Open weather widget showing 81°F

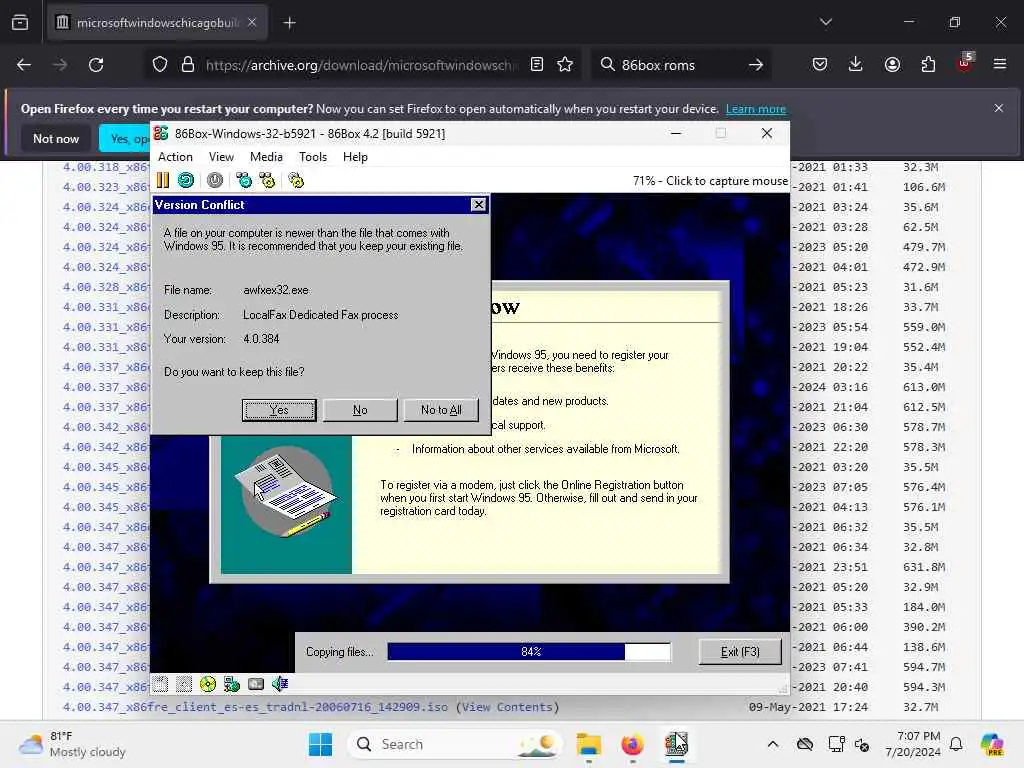(72, 744)
